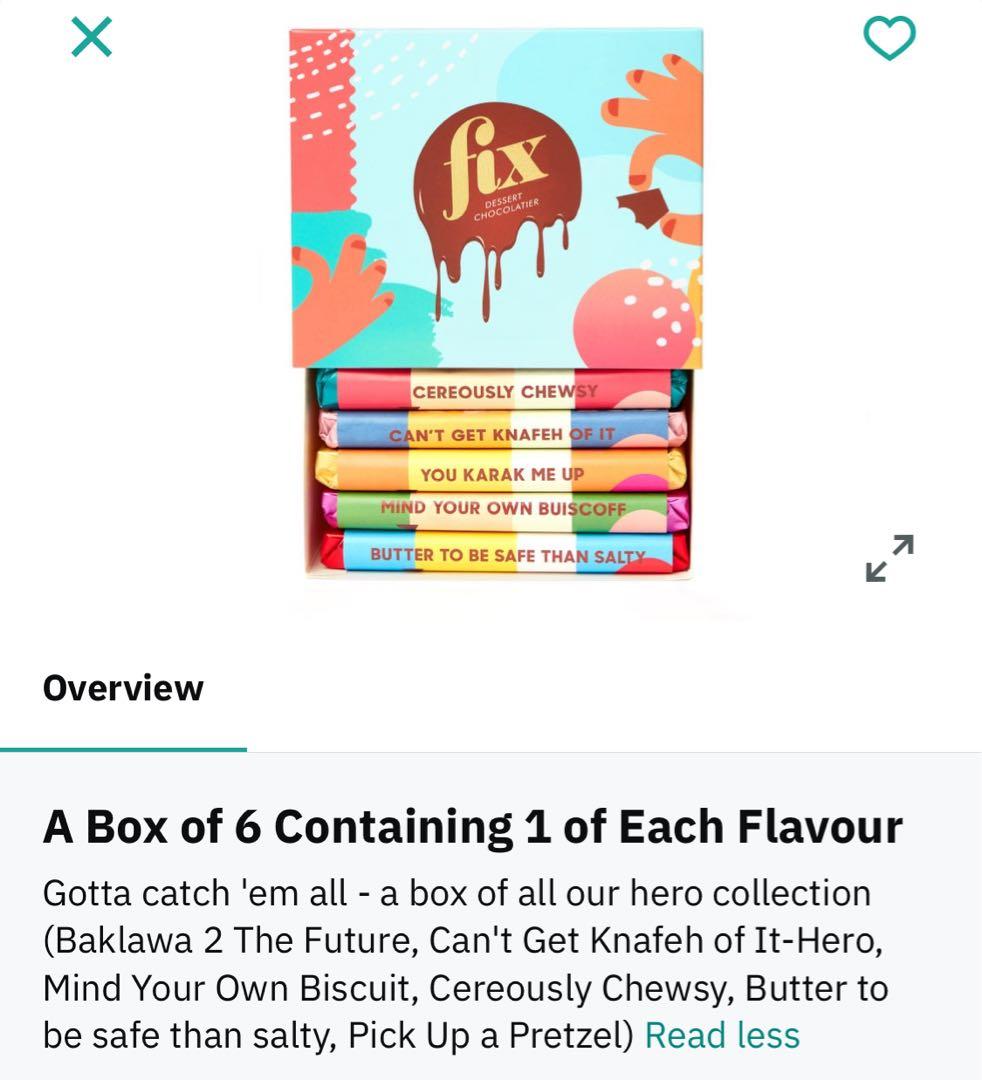Viewport: 982px width, 1080px height.
Task: Expand the product image to fullscreen
Action: tap(890, 558)
